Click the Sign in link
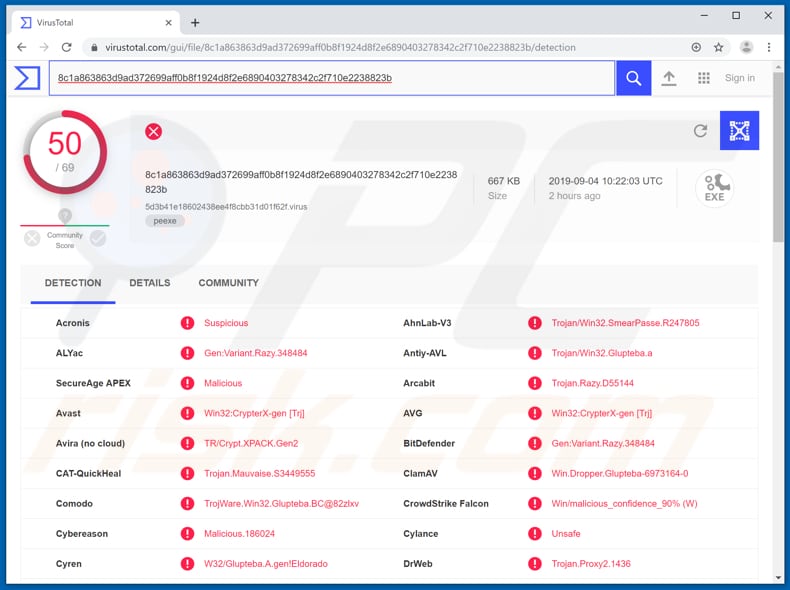This screenshot has height=590, width=790. click(740, 78)
